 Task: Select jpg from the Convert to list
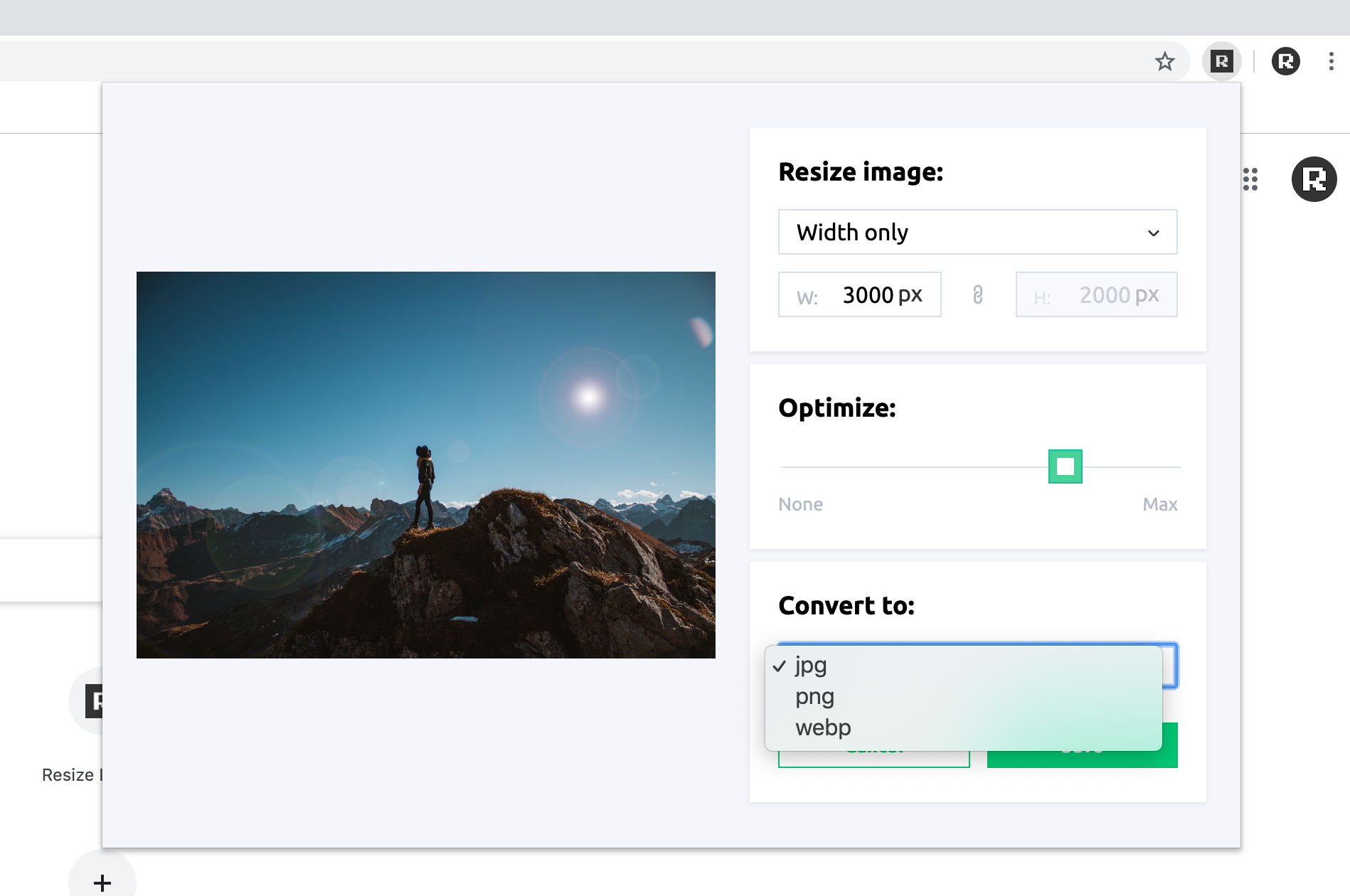point(963,666)
